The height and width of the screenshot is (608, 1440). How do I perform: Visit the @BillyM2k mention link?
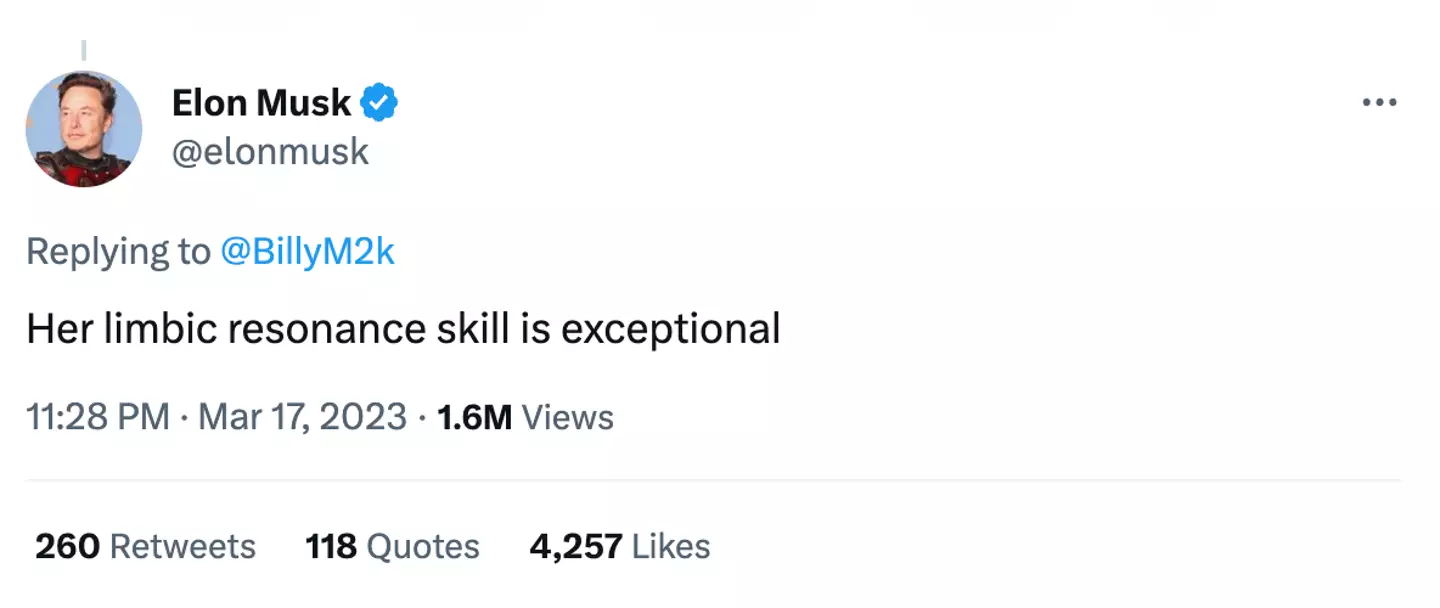pyautogui.click(x=307, y=252)
